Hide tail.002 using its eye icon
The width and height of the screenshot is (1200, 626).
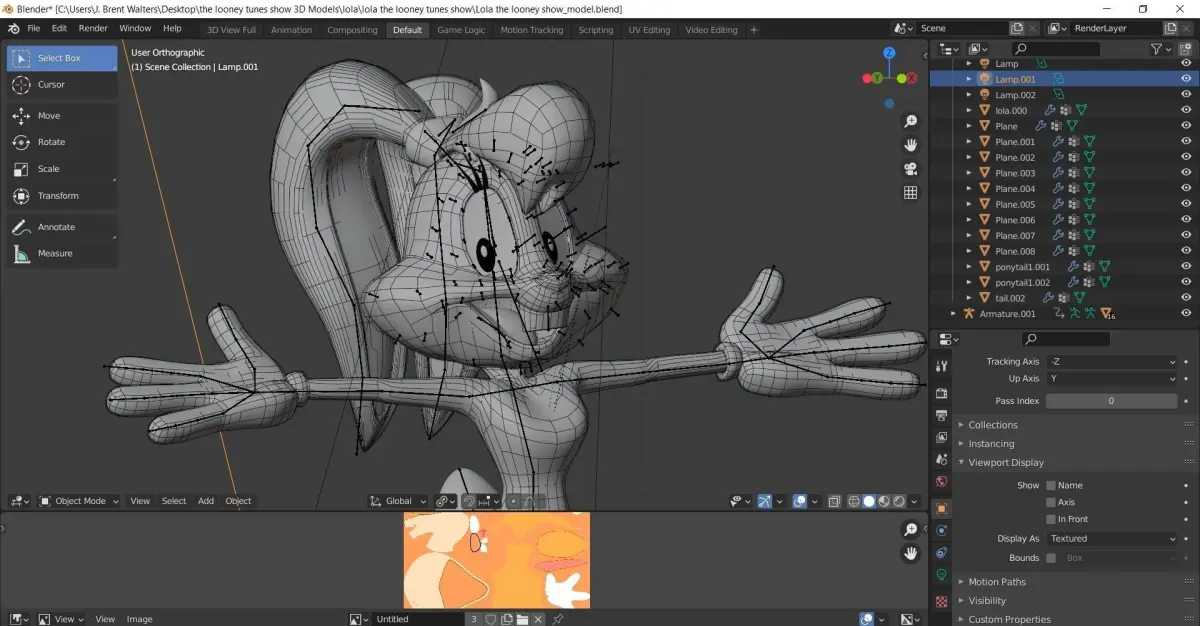tap(1186, 298)
